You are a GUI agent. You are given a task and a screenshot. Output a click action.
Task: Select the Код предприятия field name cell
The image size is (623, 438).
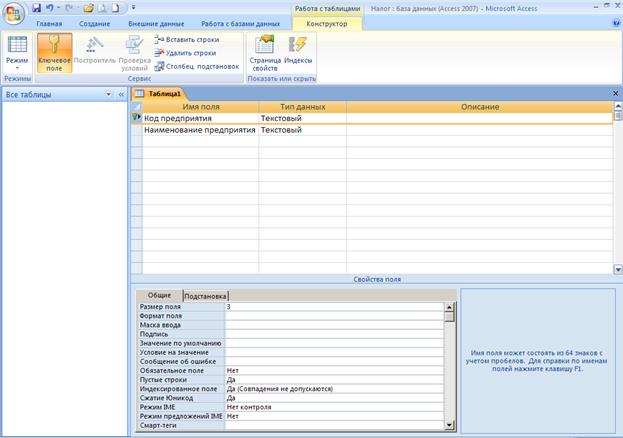click(201, 118)
